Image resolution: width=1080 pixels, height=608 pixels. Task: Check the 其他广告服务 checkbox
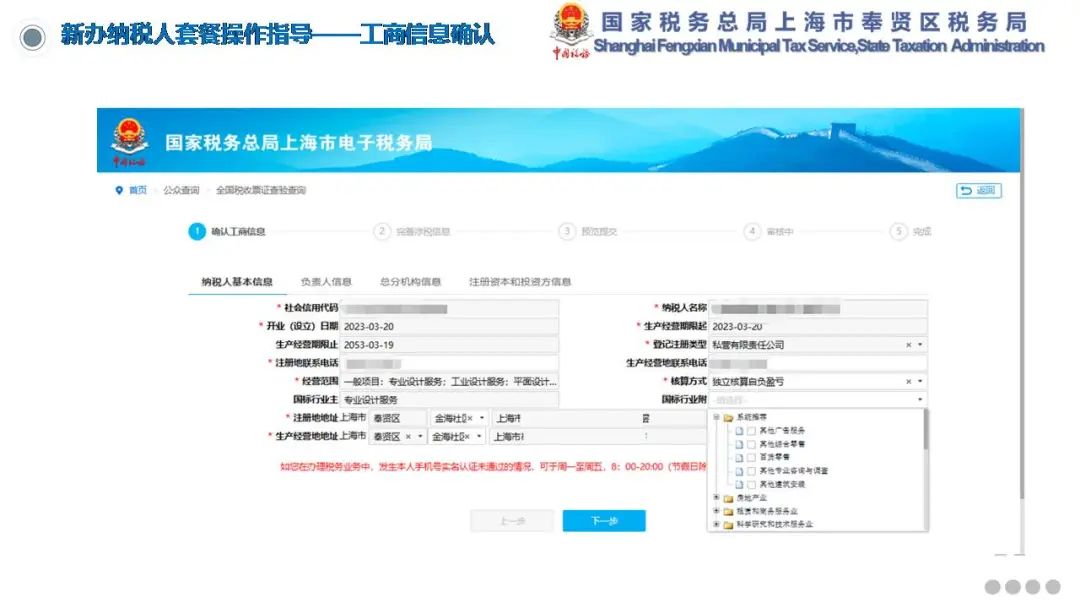(751, 431)
